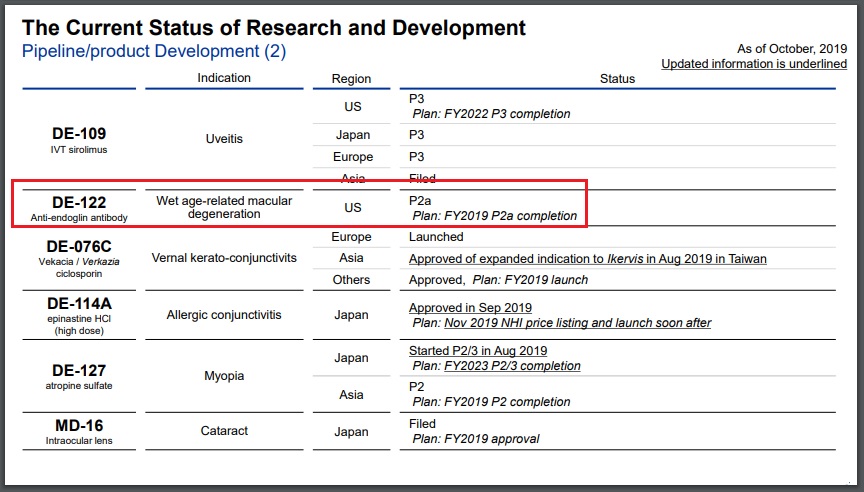Click the slide title about Research and Development

[x=274, y=27]
